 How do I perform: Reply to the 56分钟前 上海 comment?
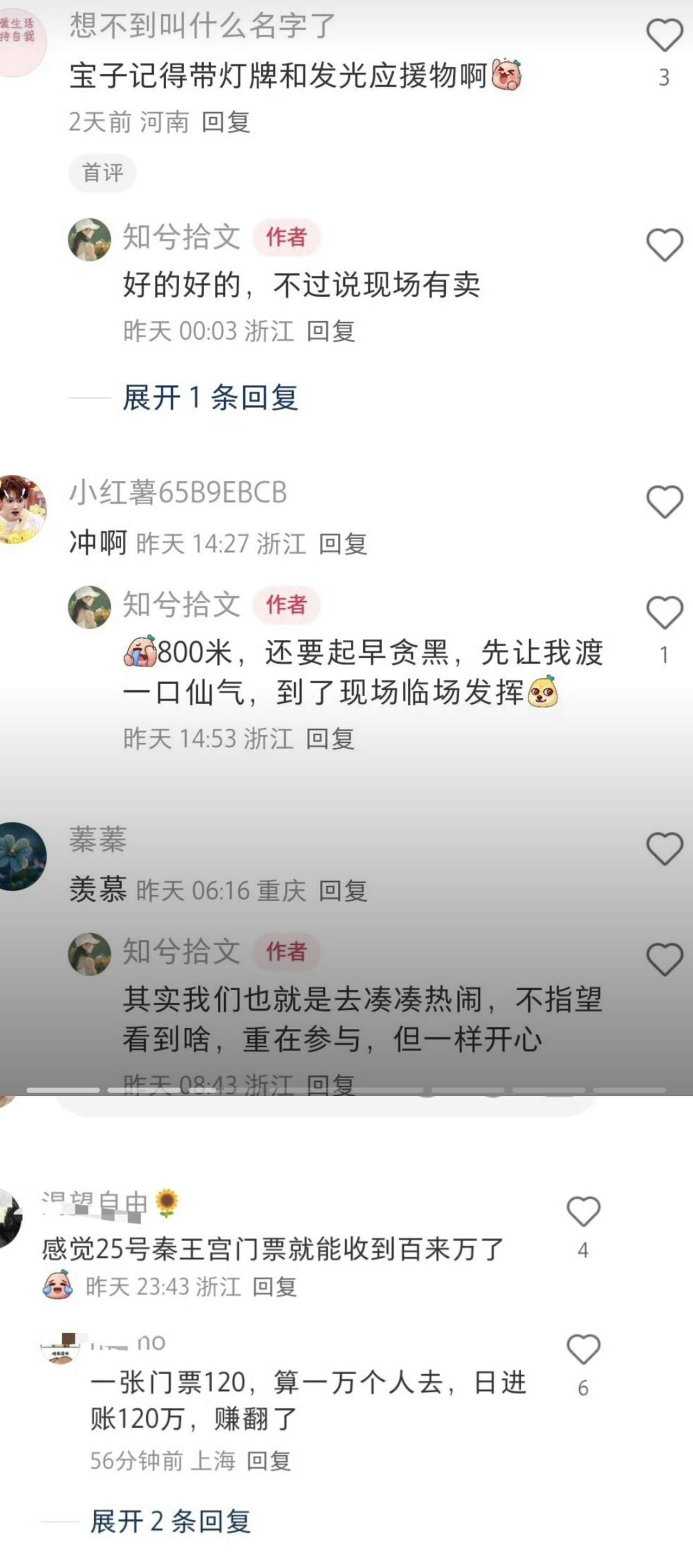pyautogui.click(x=269, y=1460)
